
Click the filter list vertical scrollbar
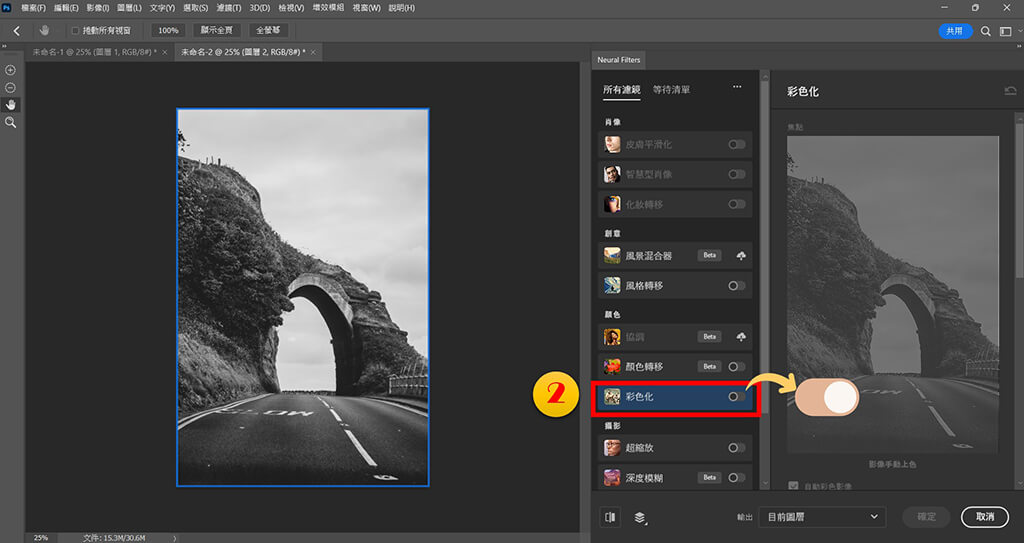pos(765,248)
